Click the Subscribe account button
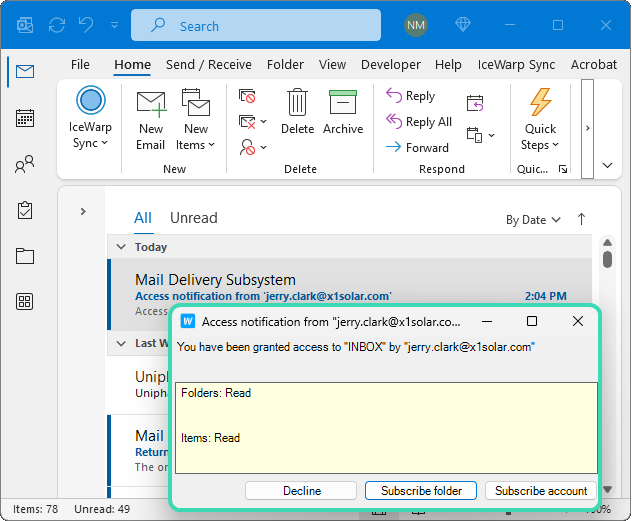Viewport: 632px width, 521px height. (541, 490)
